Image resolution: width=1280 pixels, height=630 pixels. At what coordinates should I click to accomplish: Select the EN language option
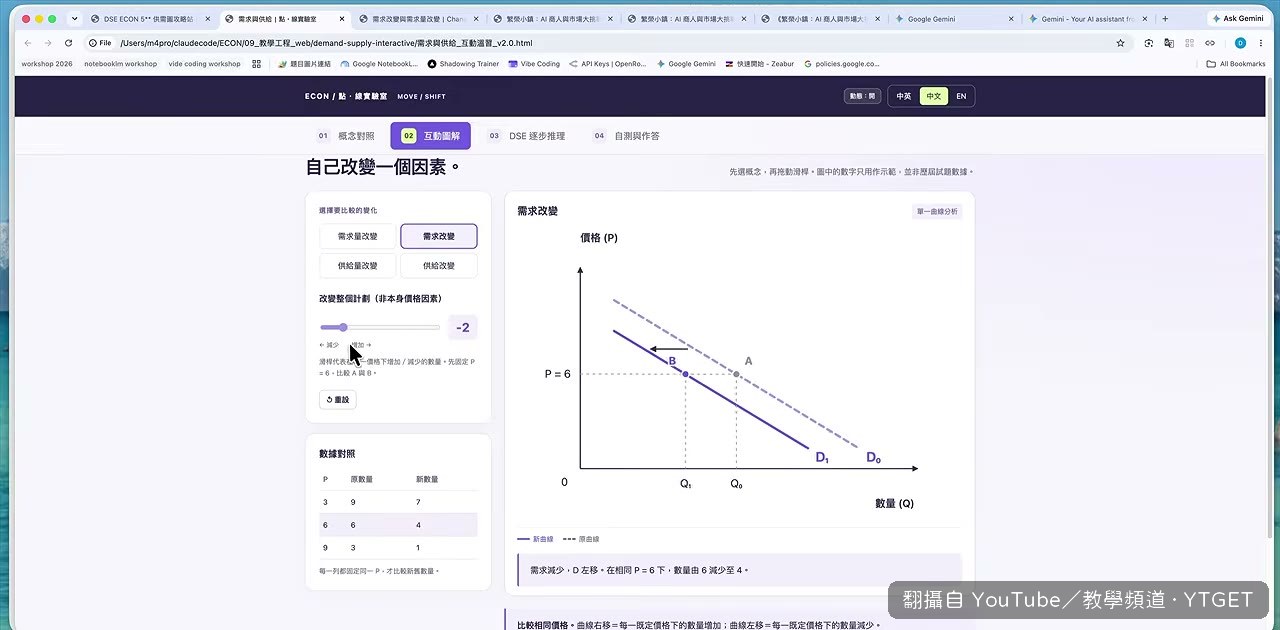961,96
